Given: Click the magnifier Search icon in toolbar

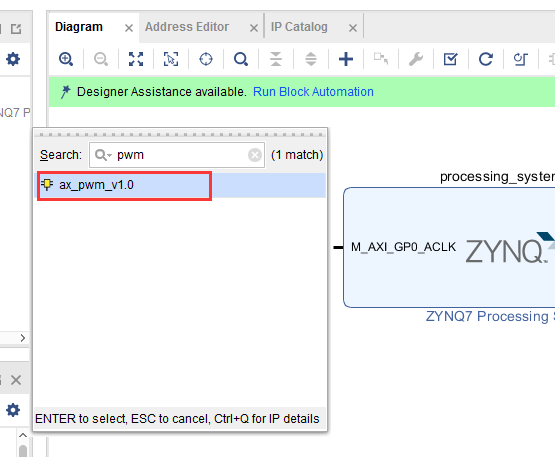Looking at the screenshot, I should click(x=241, y=59).
